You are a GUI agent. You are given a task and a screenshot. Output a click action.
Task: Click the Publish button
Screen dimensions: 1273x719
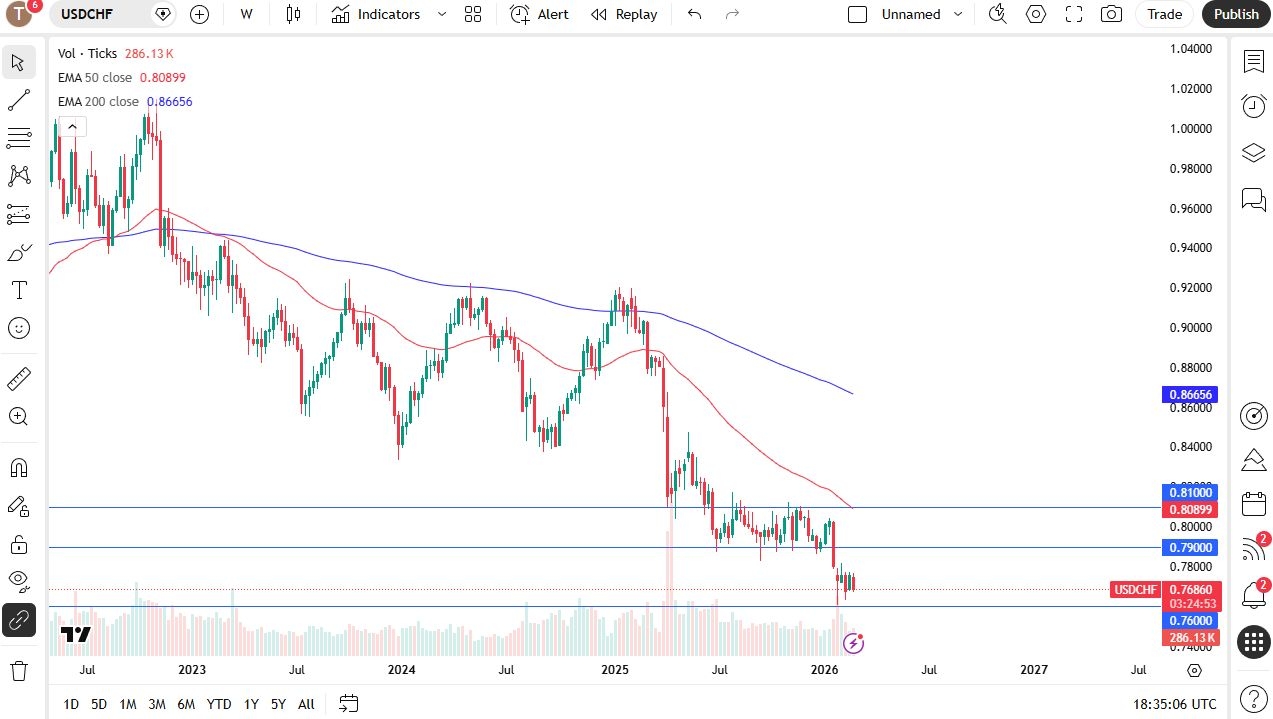(x=1236, y=14)
